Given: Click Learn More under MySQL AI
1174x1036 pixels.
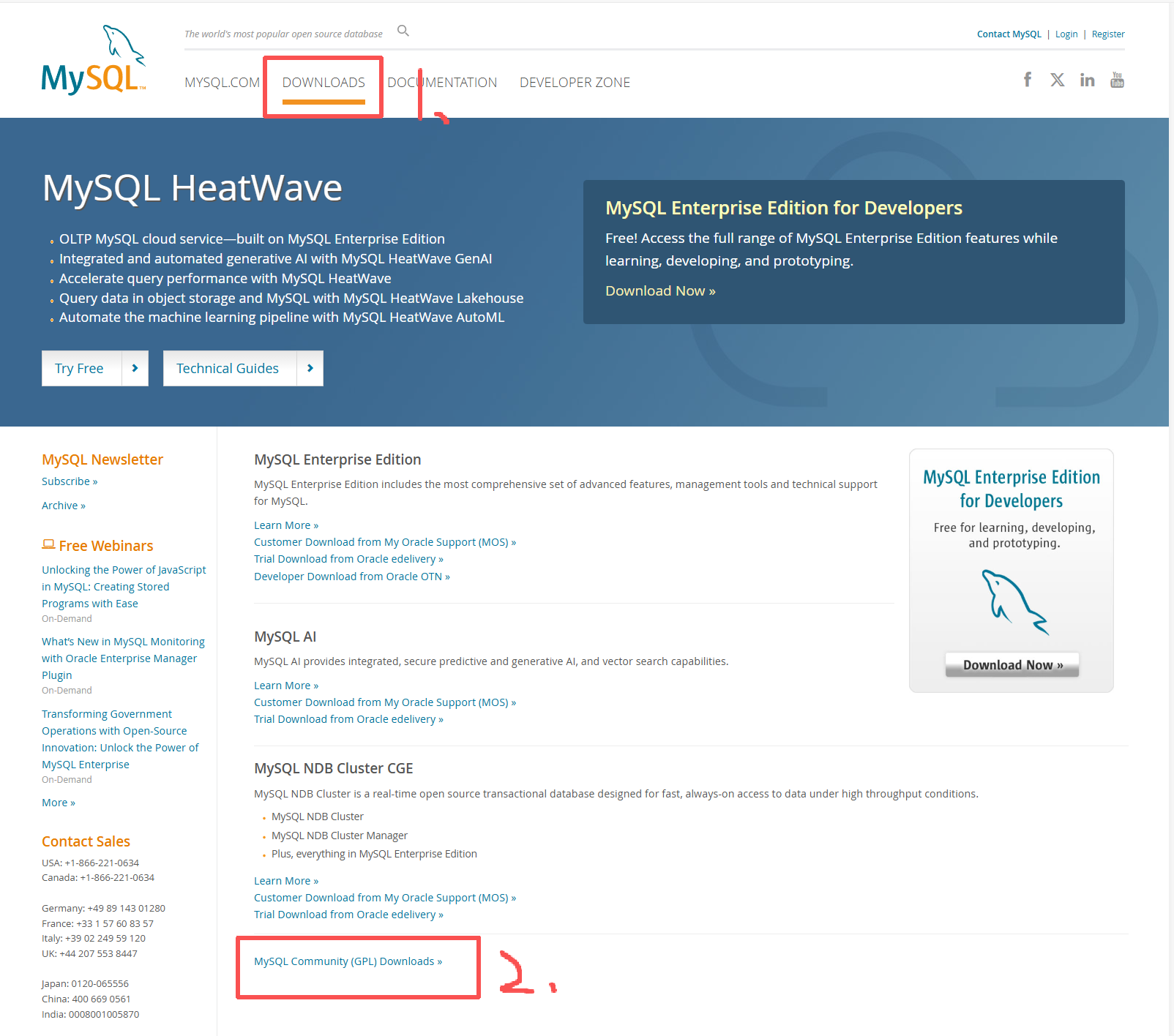Looking at the screenshot, I should [x=286, y=686].
